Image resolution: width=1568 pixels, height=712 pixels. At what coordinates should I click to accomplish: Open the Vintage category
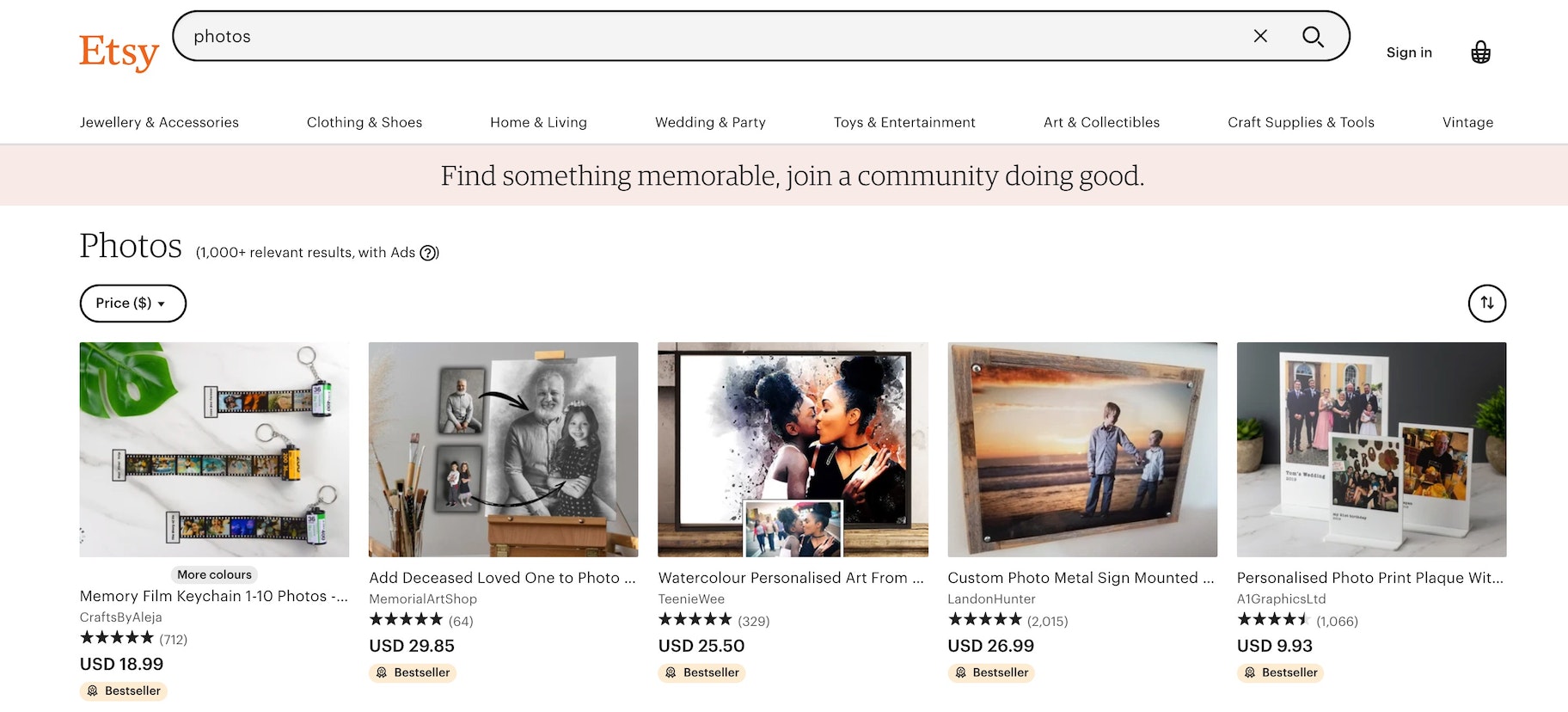tap(1467, 122)
